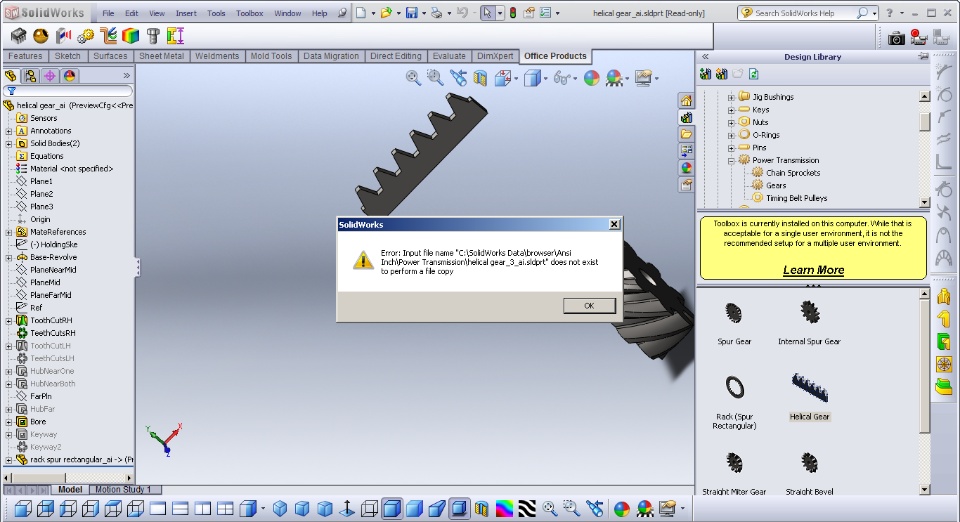
Task: Expand the Solid Bodies(2) node
Action: click(9, 144)
